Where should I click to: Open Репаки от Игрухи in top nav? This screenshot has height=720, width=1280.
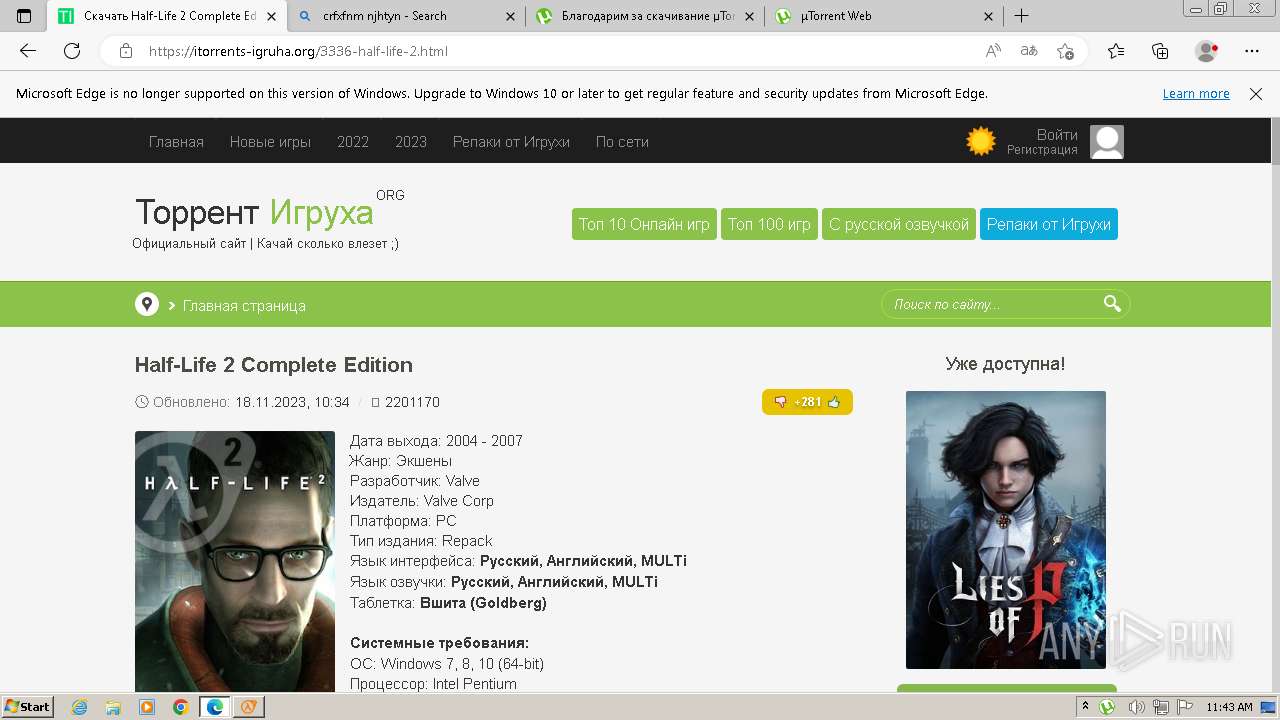[x=511, y=142]
